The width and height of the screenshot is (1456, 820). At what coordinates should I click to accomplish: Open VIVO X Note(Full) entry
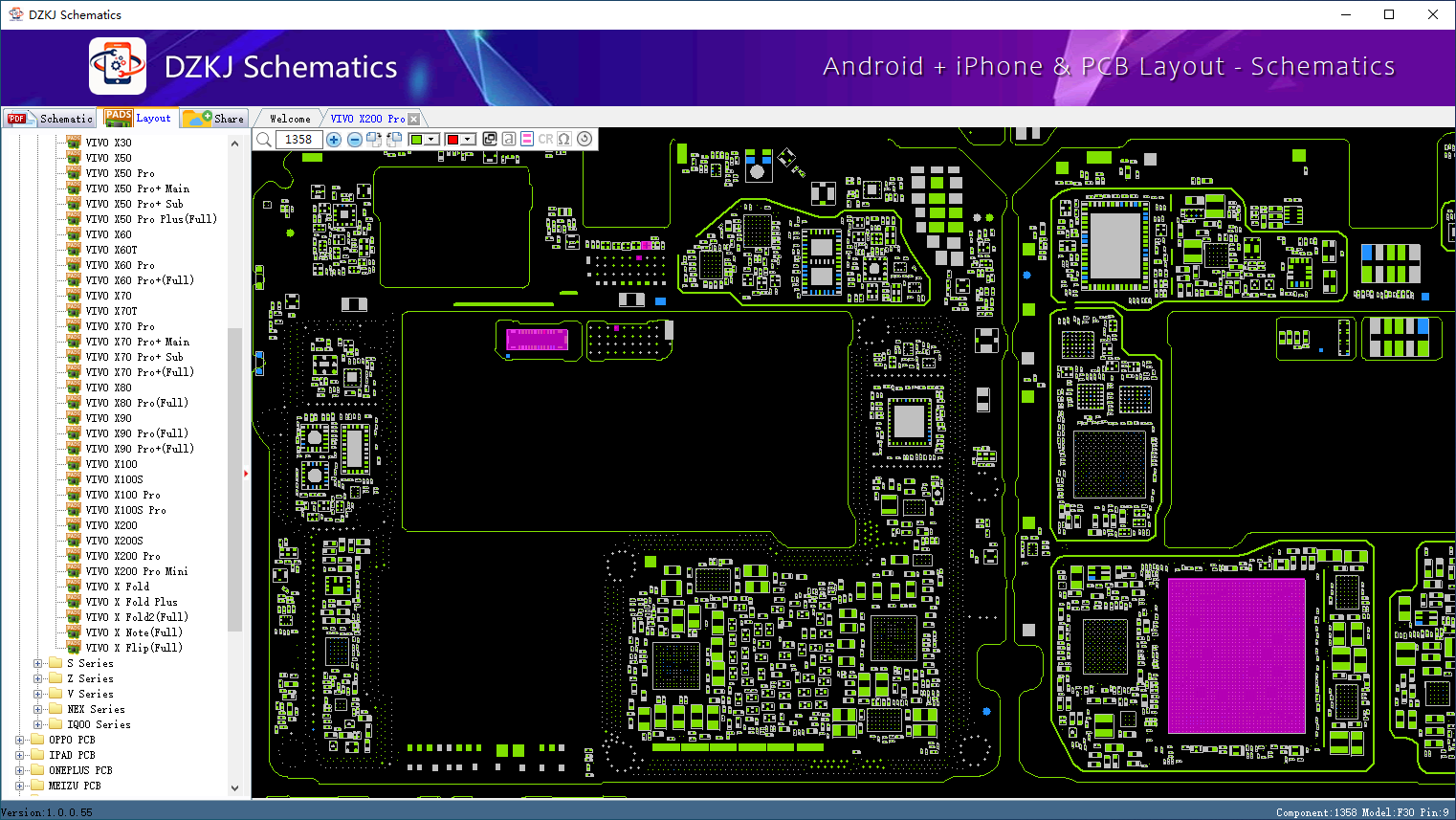tap(134, 632)
